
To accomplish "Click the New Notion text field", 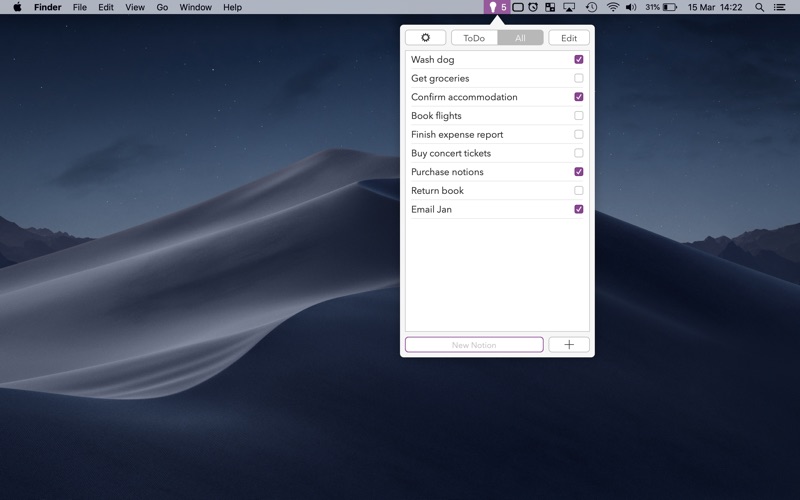I will (474, 345).
